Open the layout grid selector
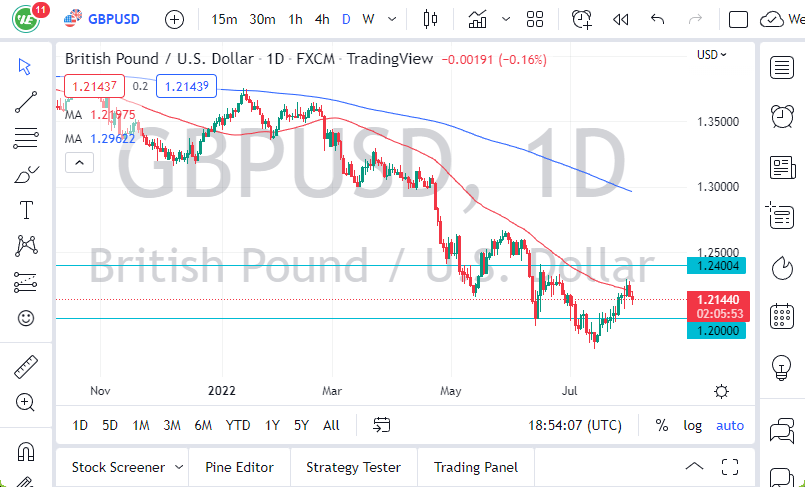 [x=535, y=19]
